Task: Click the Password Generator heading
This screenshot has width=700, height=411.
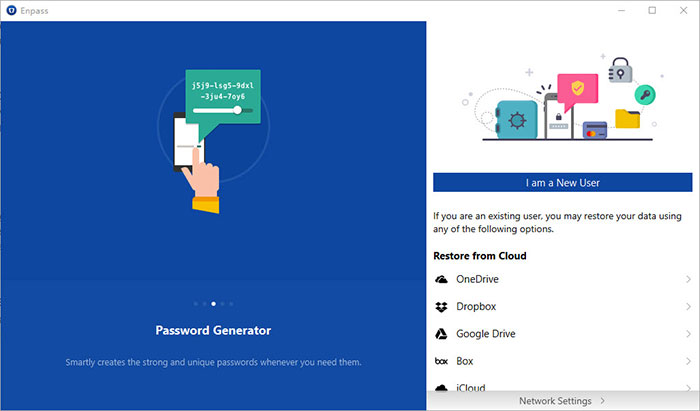Action: (x=213, y=331)
